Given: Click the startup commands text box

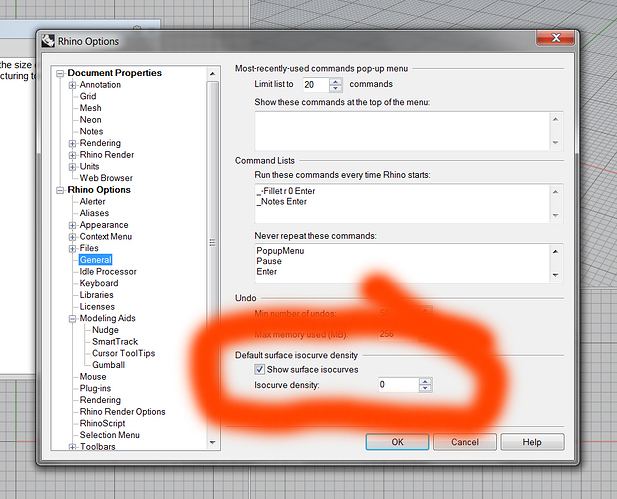Looking at the screenshot, I should tap(402, 203).
